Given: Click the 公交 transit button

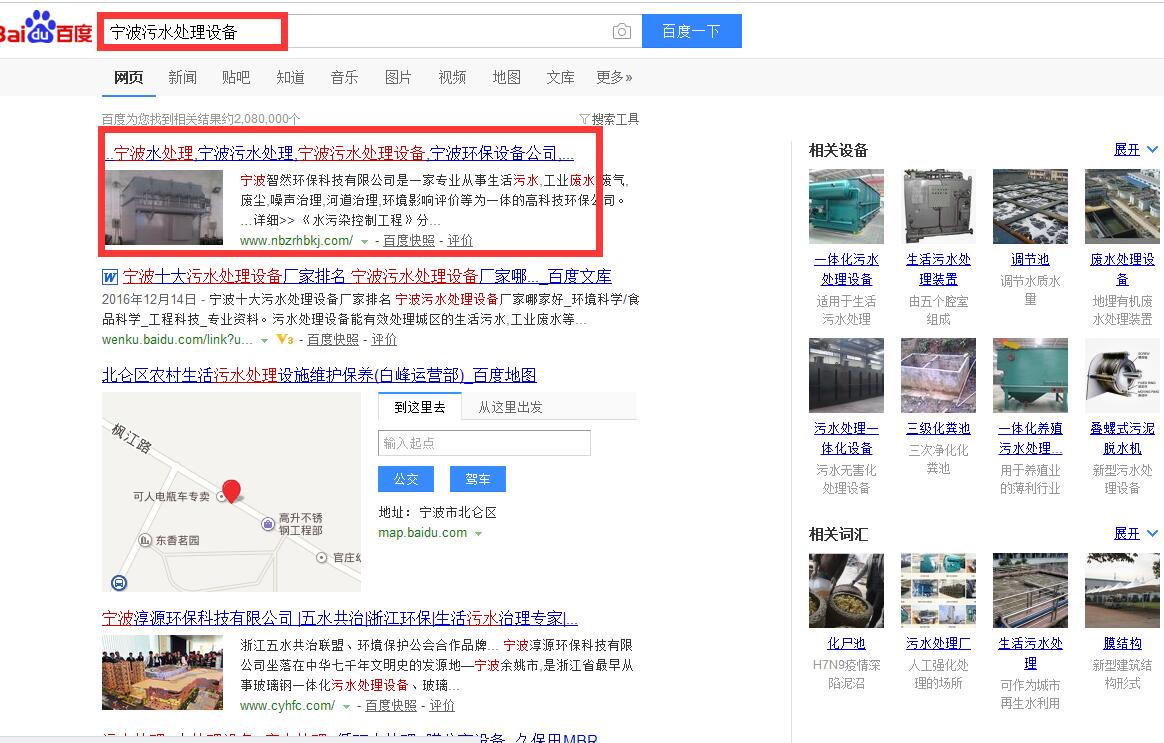Looking at the screenshot, I should click(406, 479).
